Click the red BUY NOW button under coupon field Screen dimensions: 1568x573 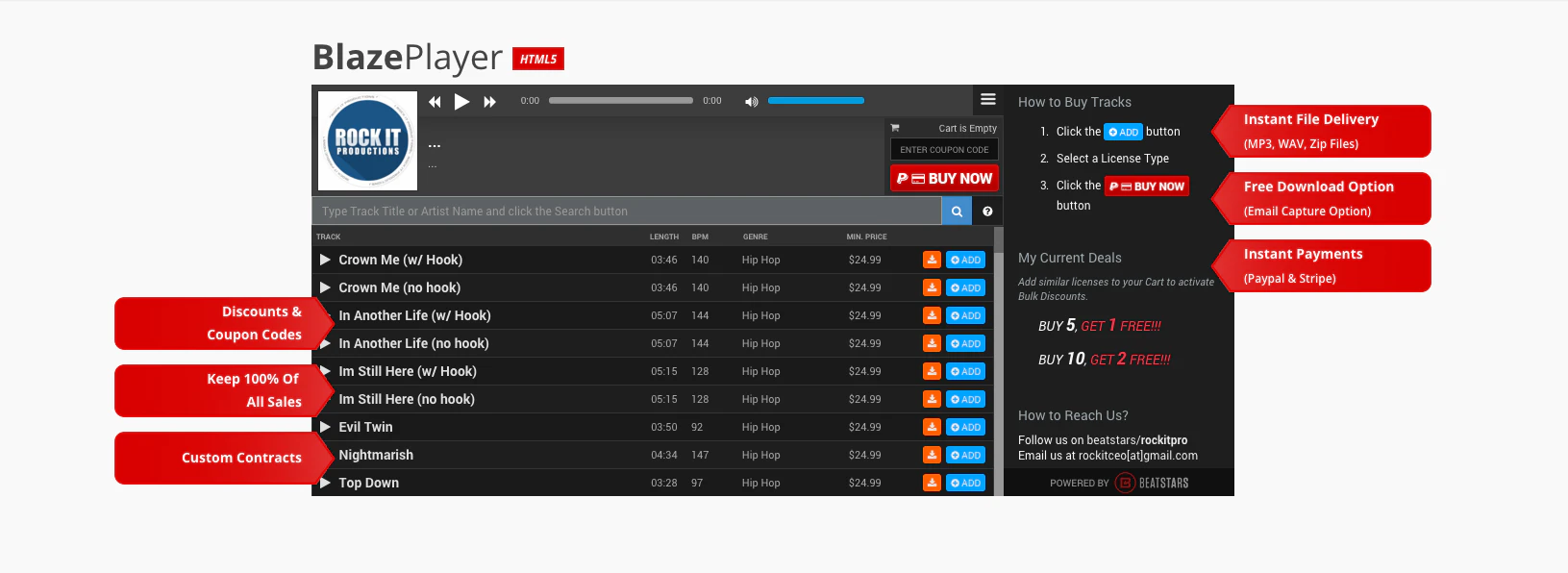click(x=944, y=179)
